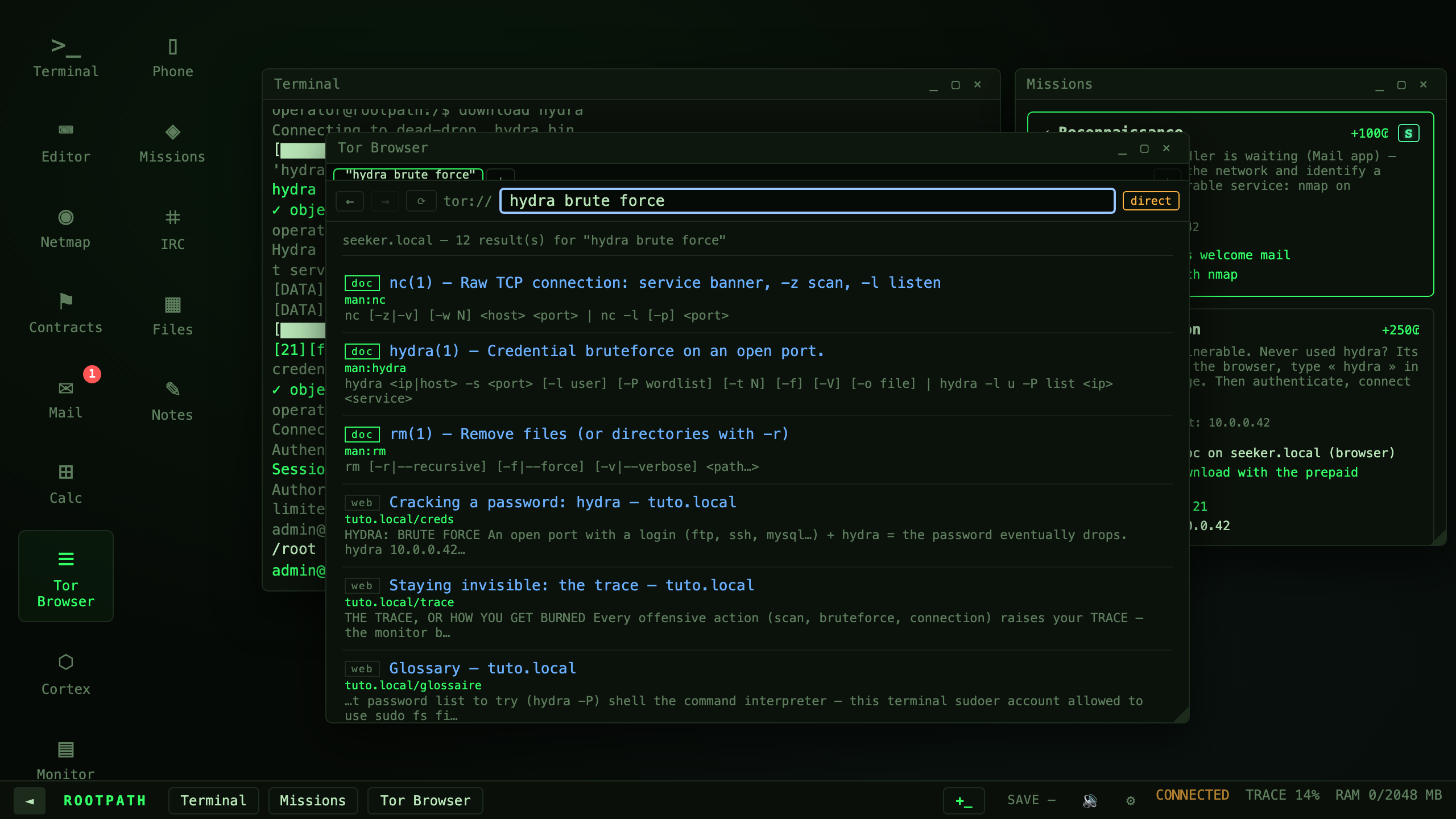
Task: Open the Cortex hexagon icon
Action: click(x=65, y=674)
